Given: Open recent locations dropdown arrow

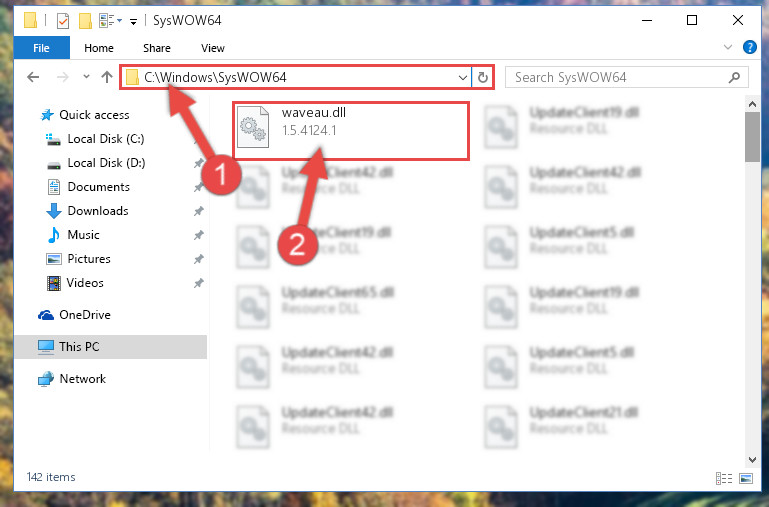Looking at the screenshot, I should [x=86, y=76].
